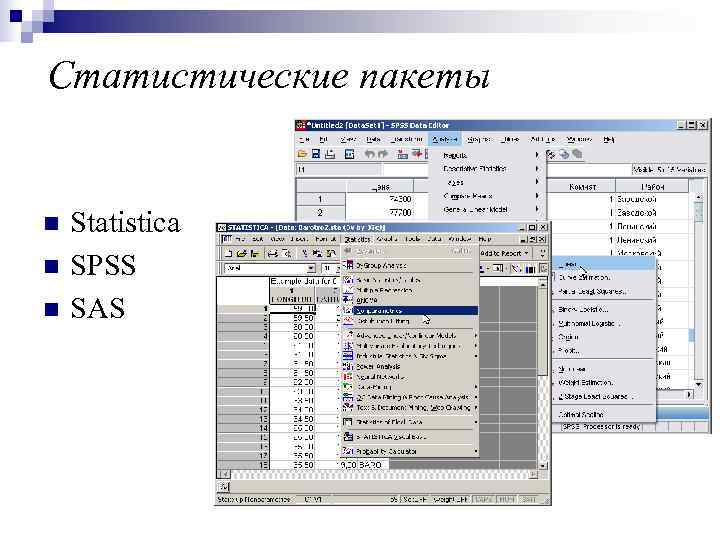The width and height of the screenshot is (720, 540).
Task: Click the STATISTICA spreadsheet tab icon at bottom
Action: pyautogui.click(x=224, y=486)
